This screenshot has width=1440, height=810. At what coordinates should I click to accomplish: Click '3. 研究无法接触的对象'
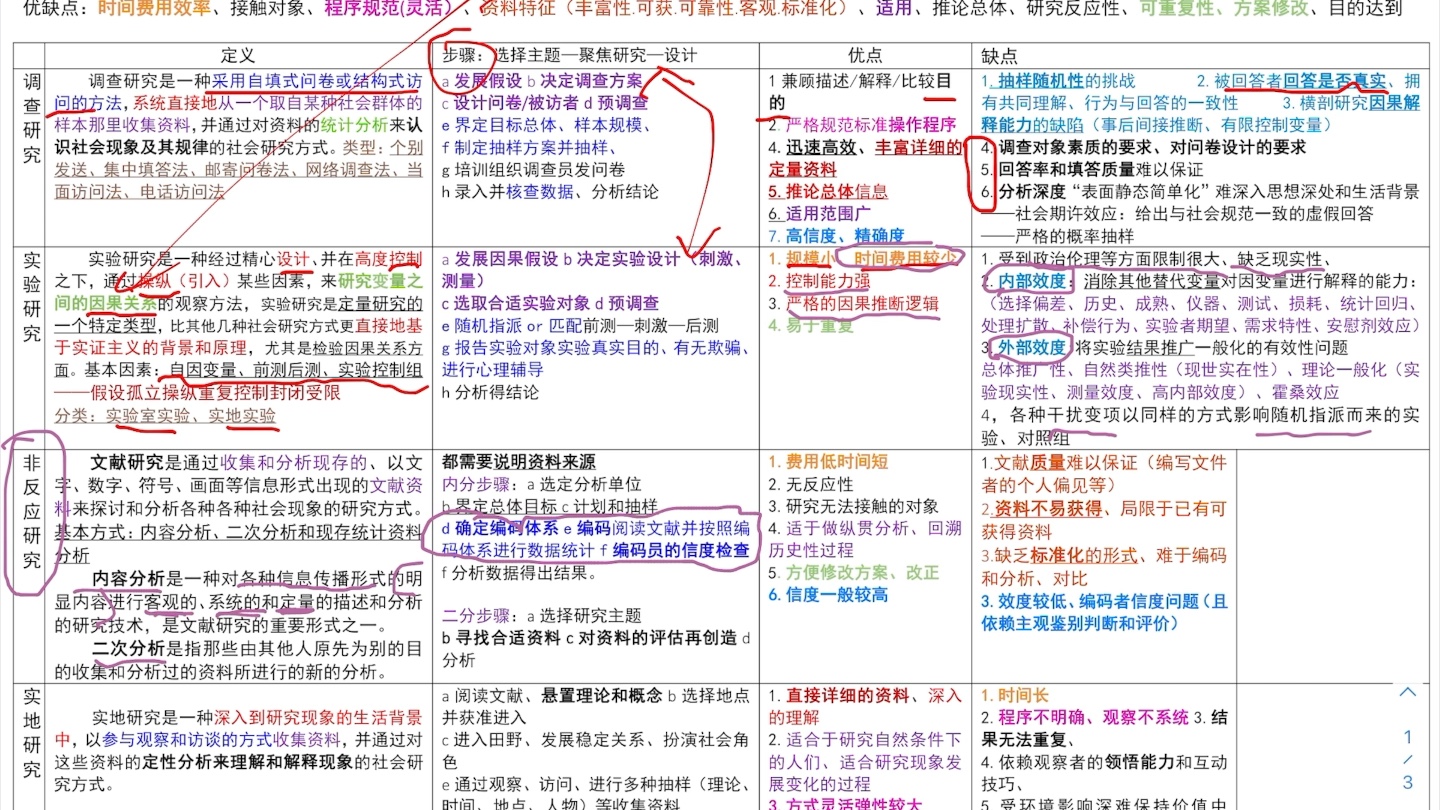854,506
